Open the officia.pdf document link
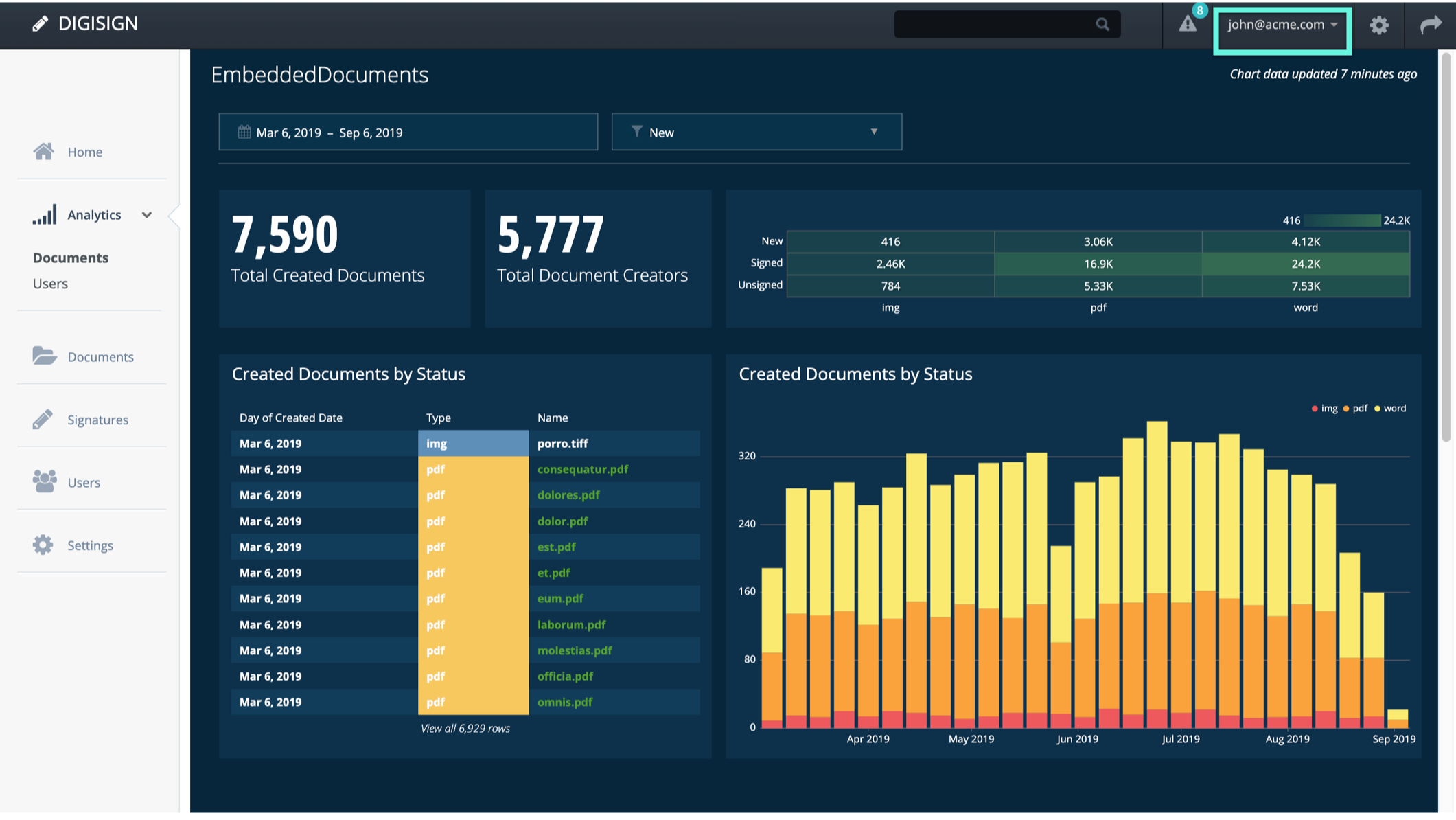Viewport: 1456px width, 820px height. click(565, 676)
